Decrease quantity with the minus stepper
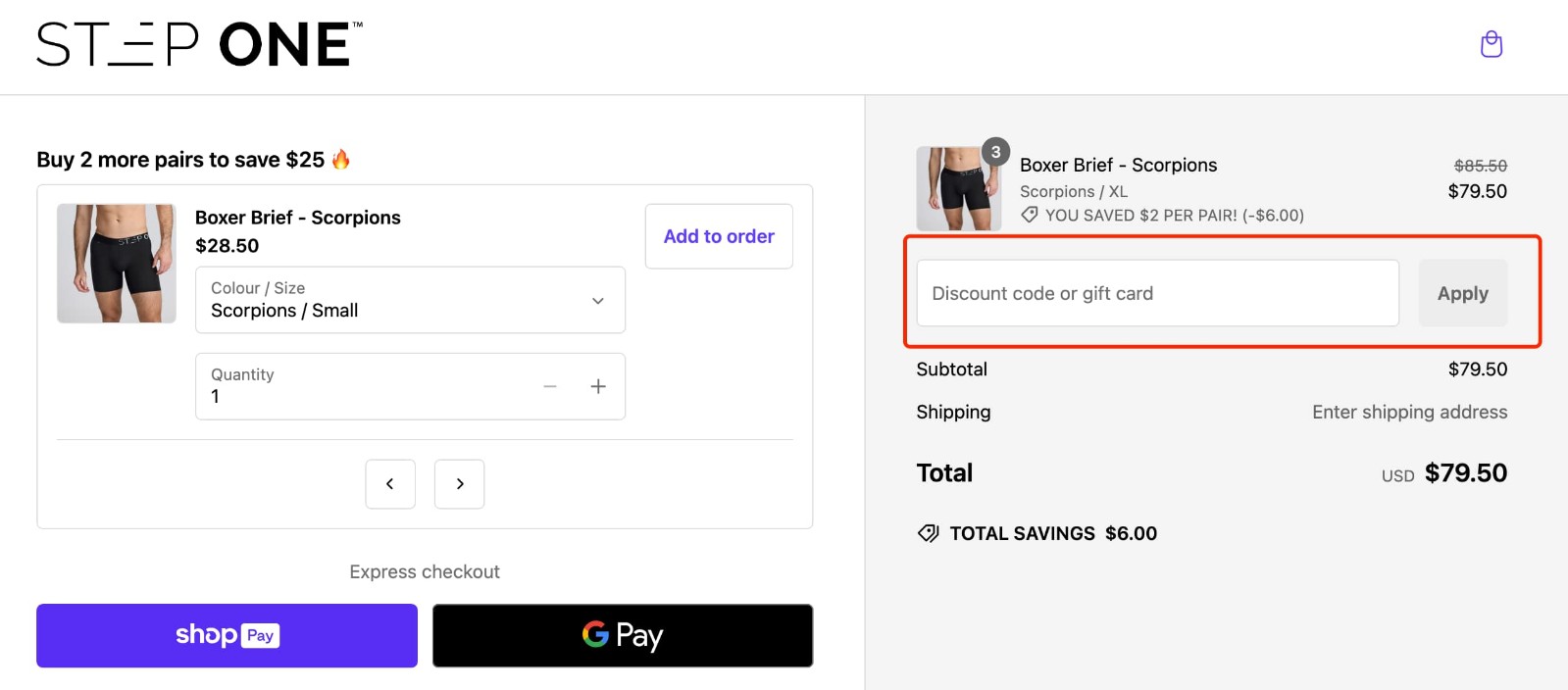This screenshot has height=690, width=1568. 550,386
